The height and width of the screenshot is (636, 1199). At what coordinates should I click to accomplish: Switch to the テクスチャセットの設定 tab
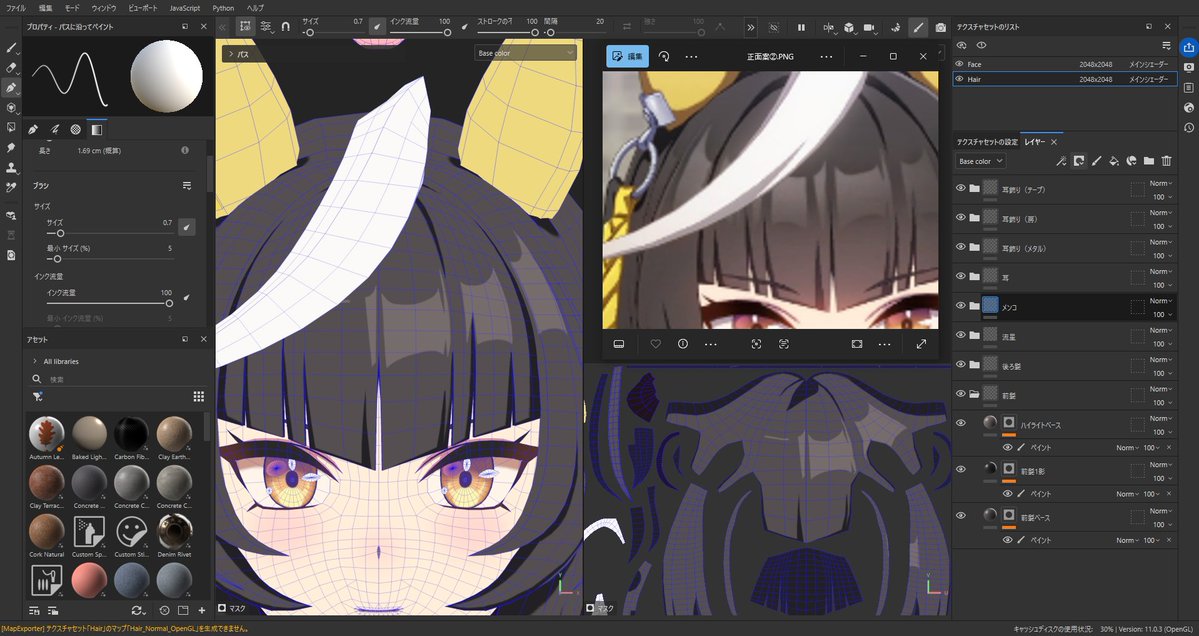pos(987,142)
